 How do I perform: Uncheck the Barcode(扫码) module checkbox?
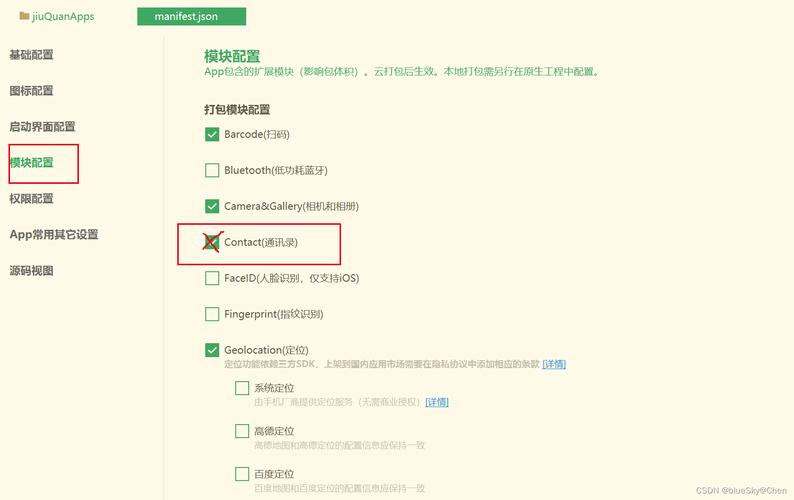pos(212,134)
